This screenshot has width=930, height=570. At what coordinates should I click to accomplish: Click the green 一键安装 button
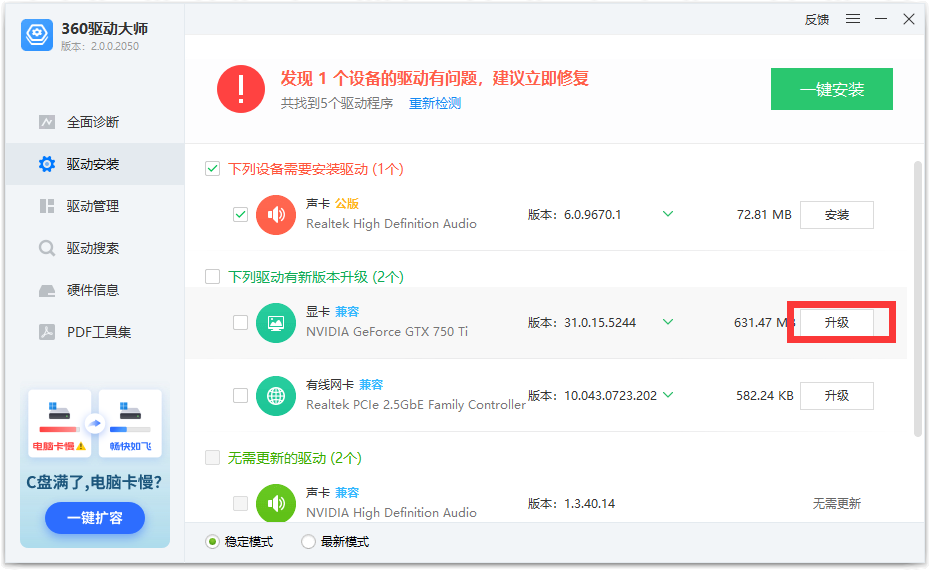click(832, 89)
